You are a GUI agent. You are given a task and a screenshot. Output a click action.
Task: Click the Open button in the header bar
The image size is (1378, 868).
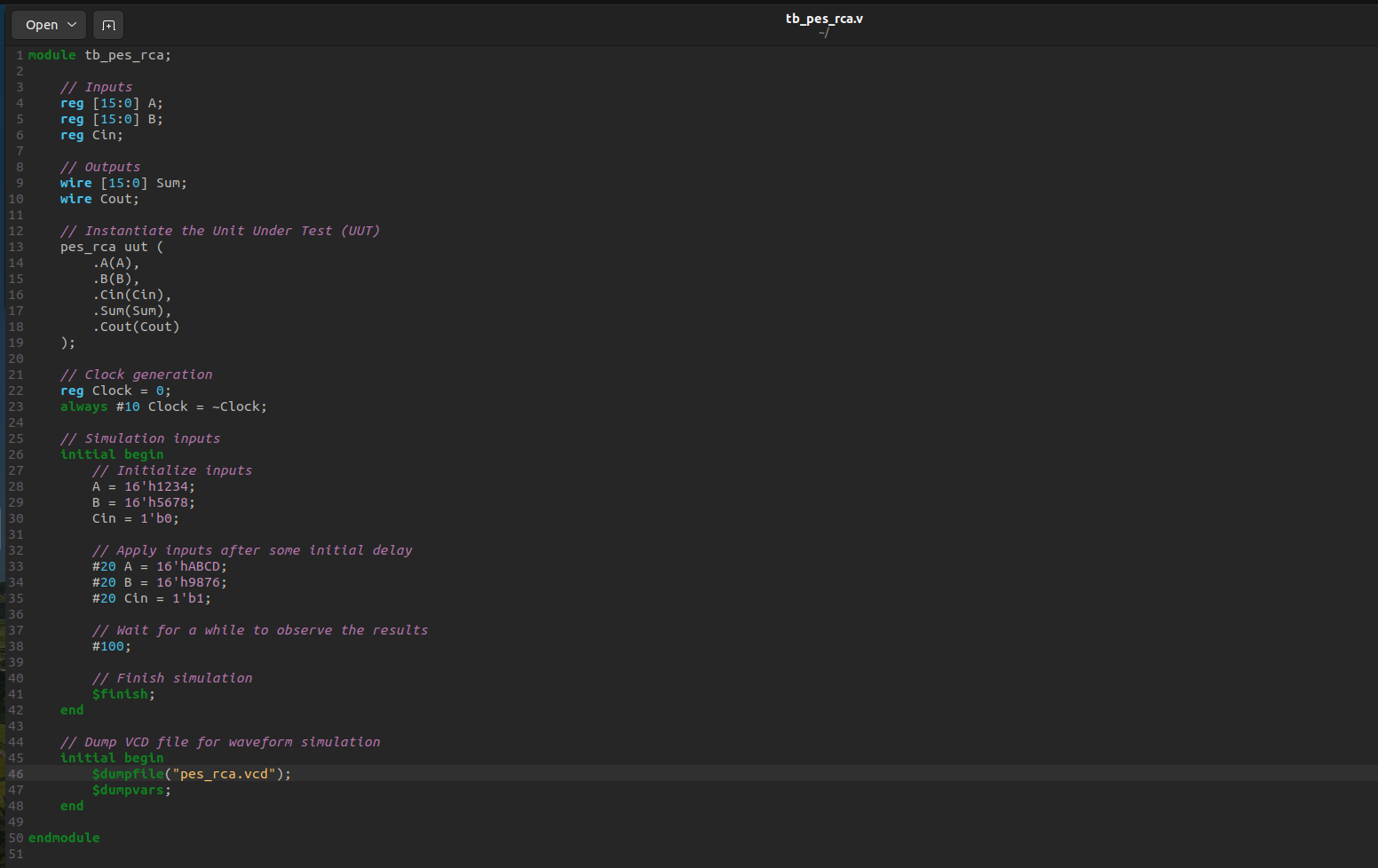point(40,24)
